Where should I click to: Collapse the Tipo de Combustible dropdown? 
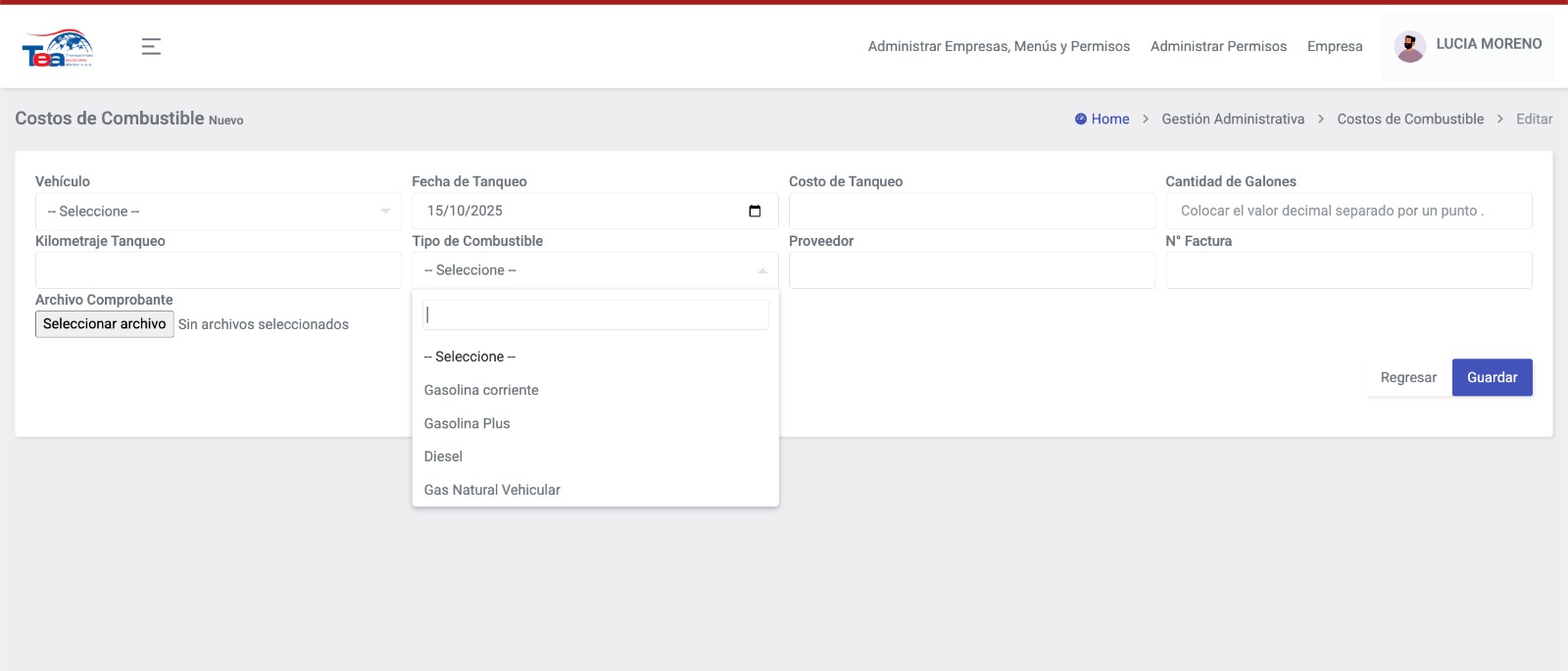click(594, 270)
